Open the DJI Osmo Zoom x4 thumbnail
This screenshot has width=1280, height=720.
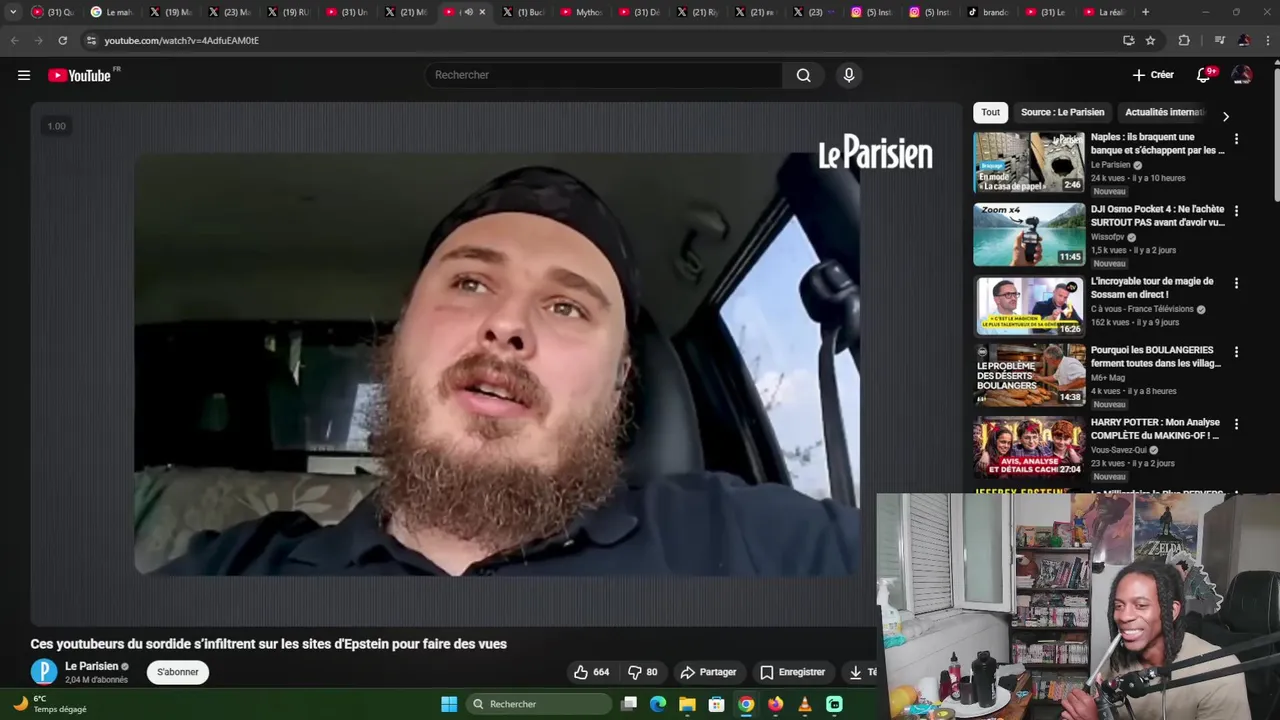1029,234
